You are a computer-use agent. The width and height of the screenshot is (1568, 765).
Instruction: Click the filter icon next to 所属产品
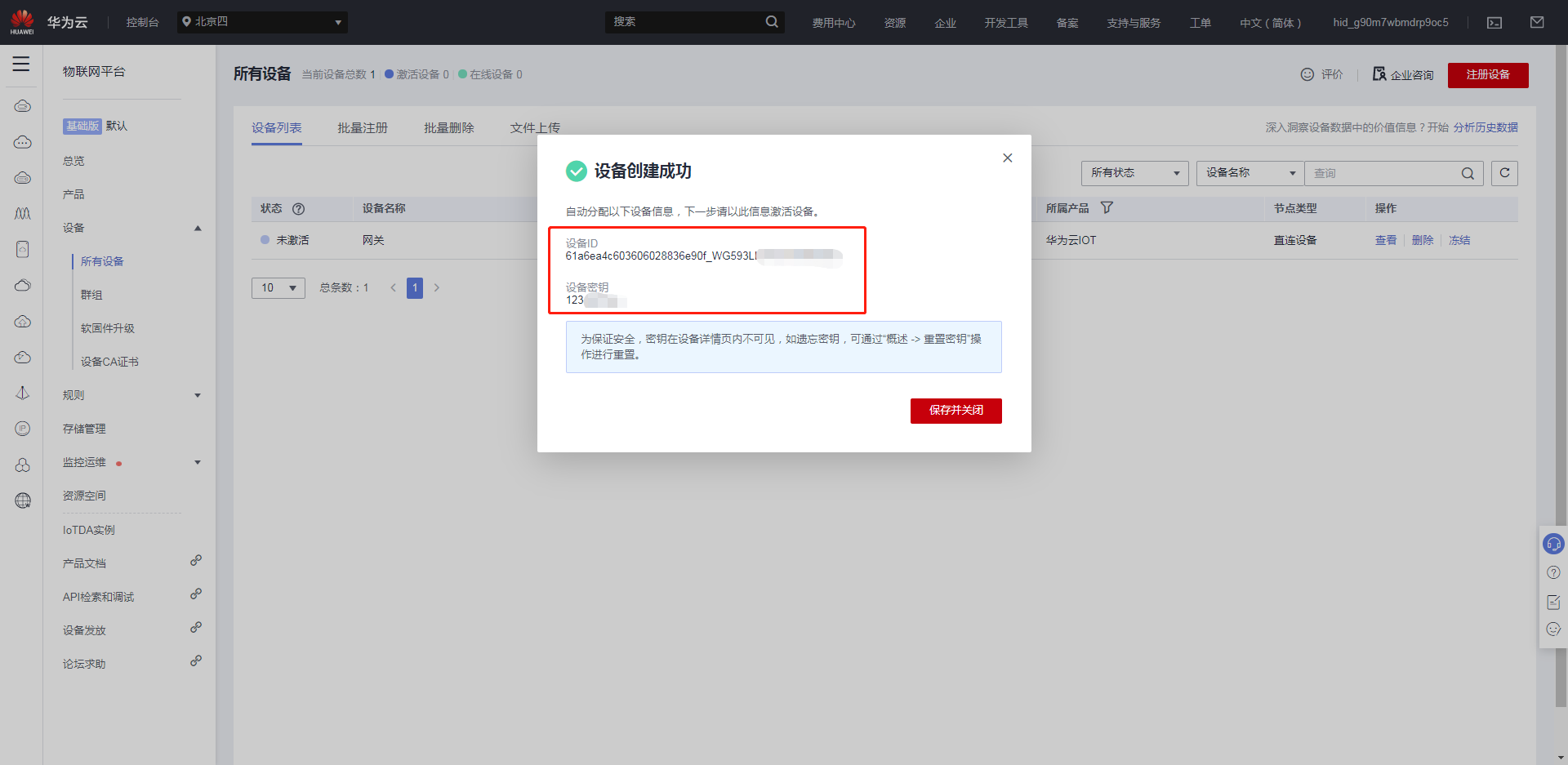pos(1107,208)
